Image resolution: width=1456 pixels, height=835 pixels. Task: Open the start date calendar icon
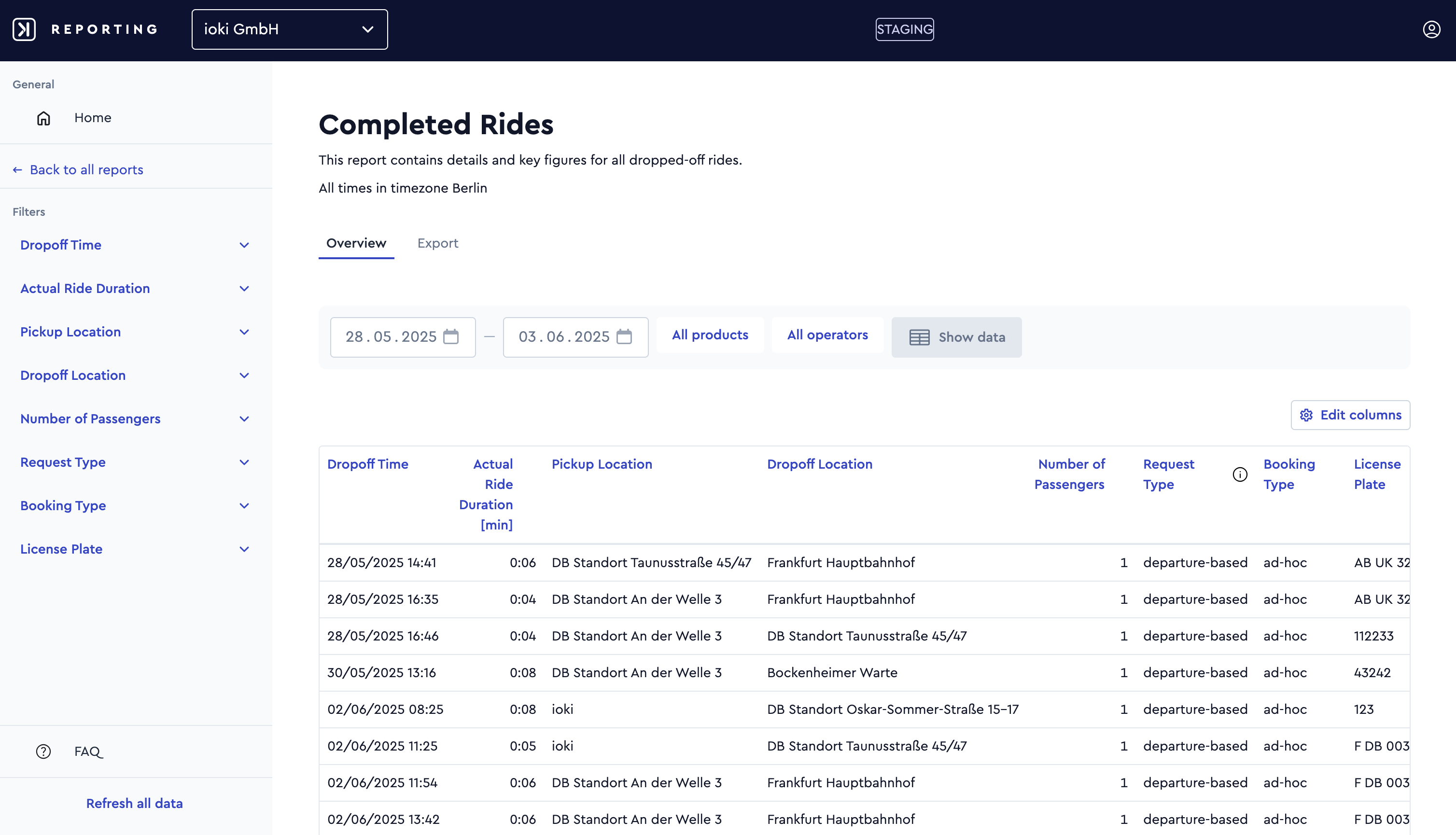click(x=451, y=336)
